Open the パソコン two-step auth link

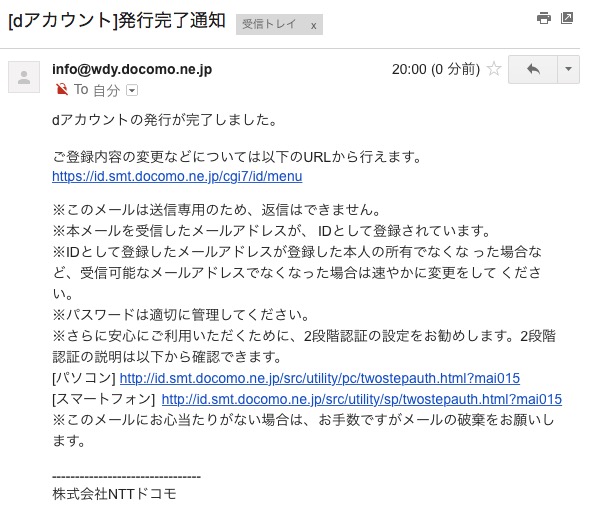pos(320,378)
